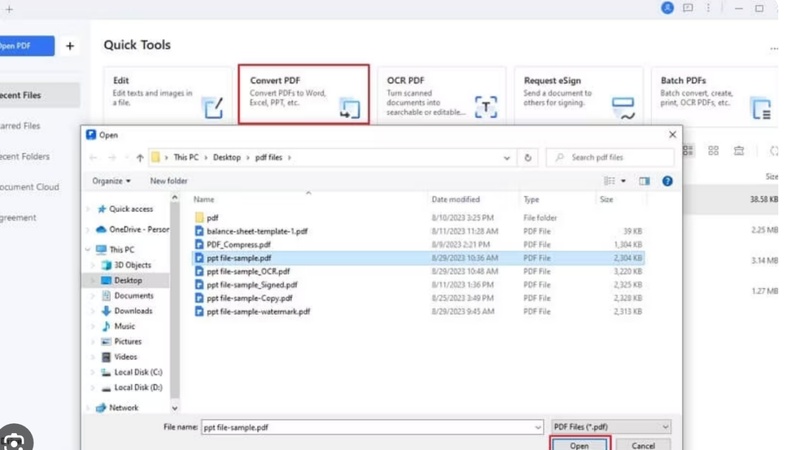This screenshot has height=450, width=787.
Task: Select PDF_Compress.pdf file
Action: coord(238,245)
